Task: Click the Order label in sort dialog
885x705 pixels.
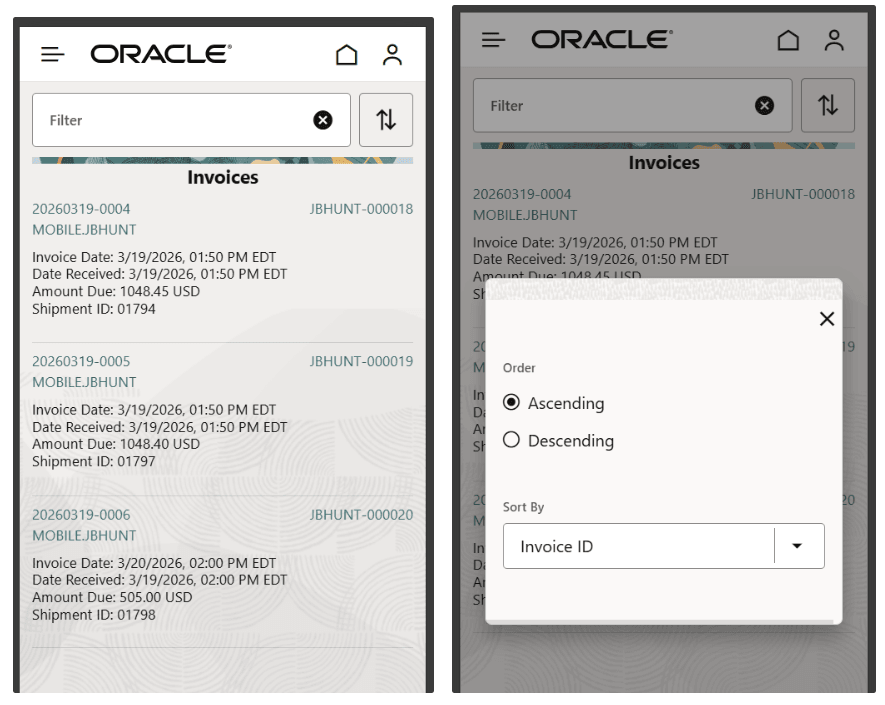Action: point(519,368)
